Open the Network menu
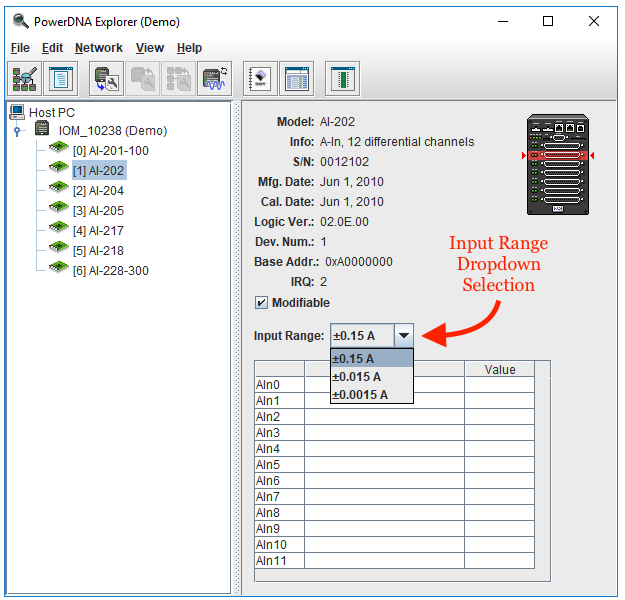The image size is (625, 600). tap(98, 48)
